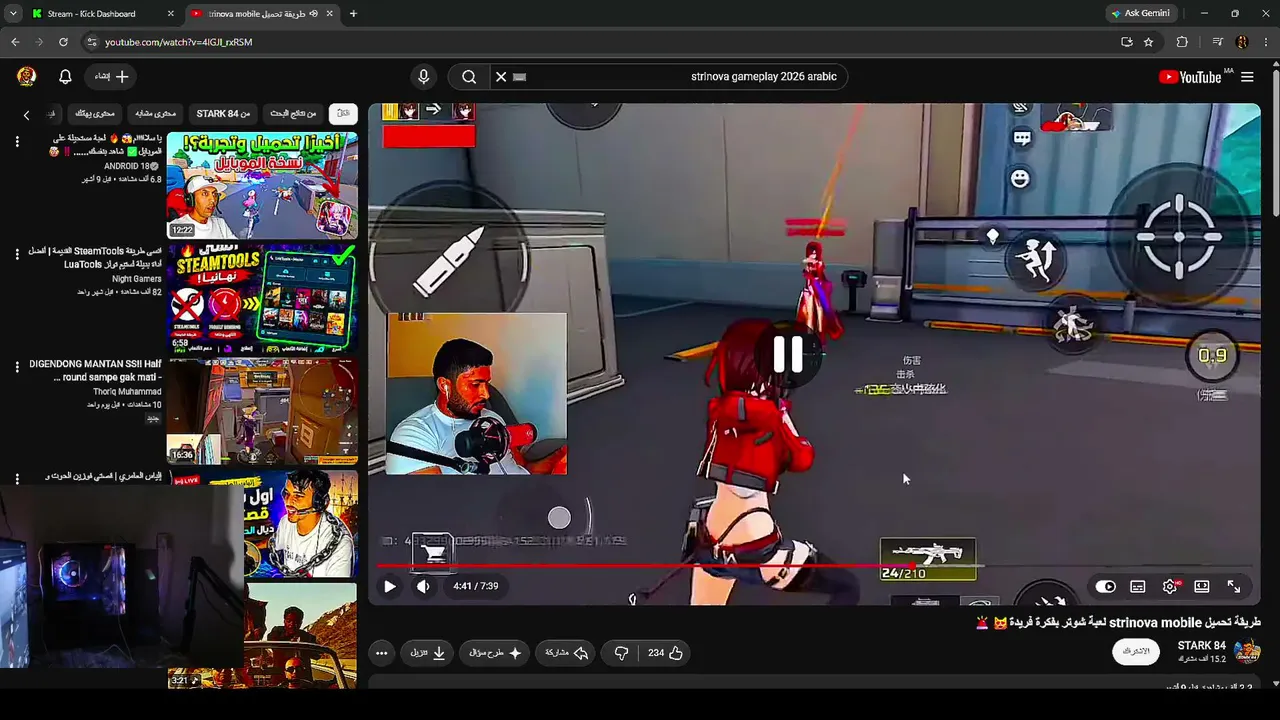The image size is (1280, 720).
Task: Go to the YouTube home logo
Action: click(1190, 77)
